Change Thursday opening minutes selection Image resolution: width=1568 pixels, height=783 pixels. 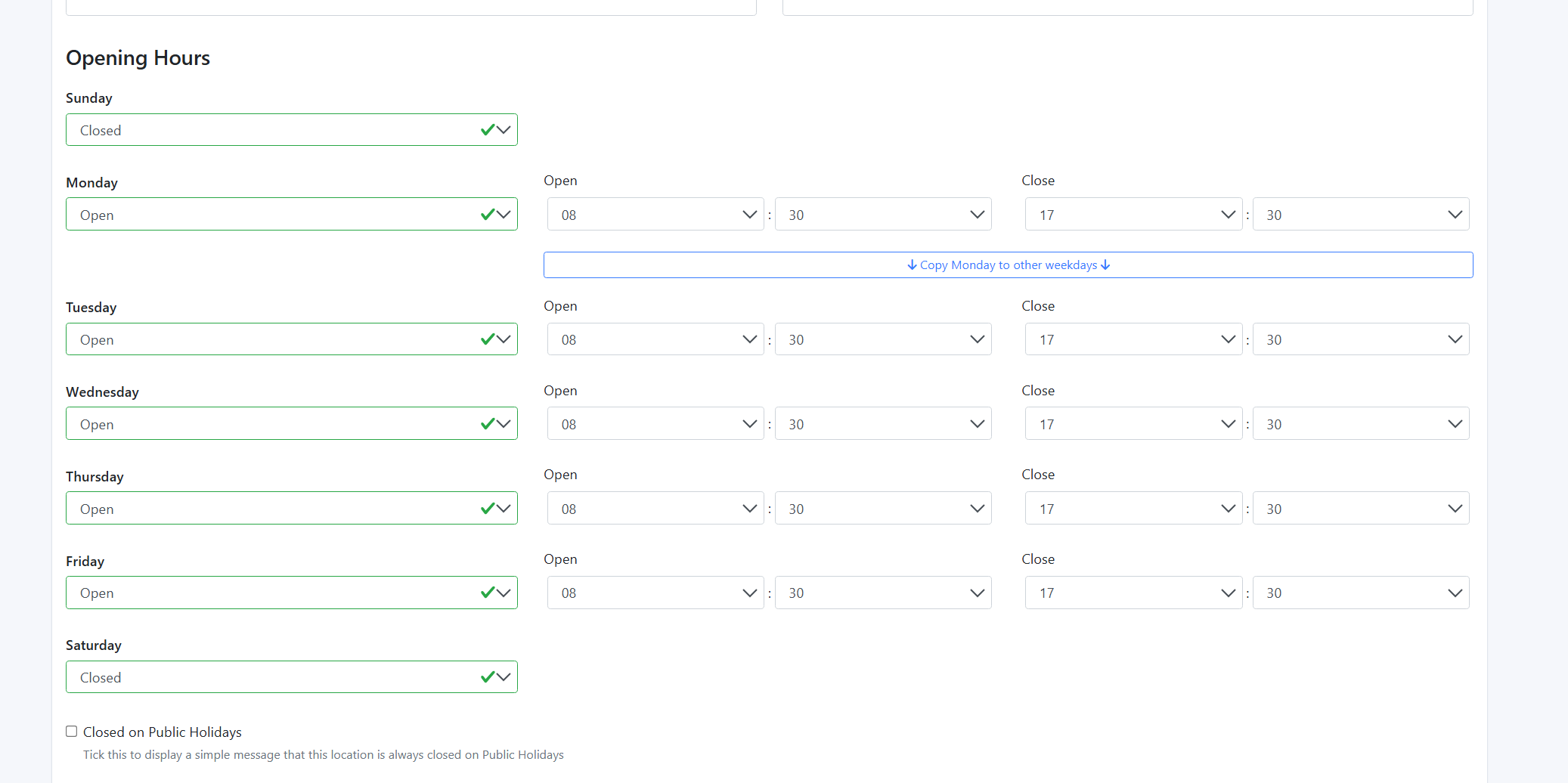[x=882, y=509]
